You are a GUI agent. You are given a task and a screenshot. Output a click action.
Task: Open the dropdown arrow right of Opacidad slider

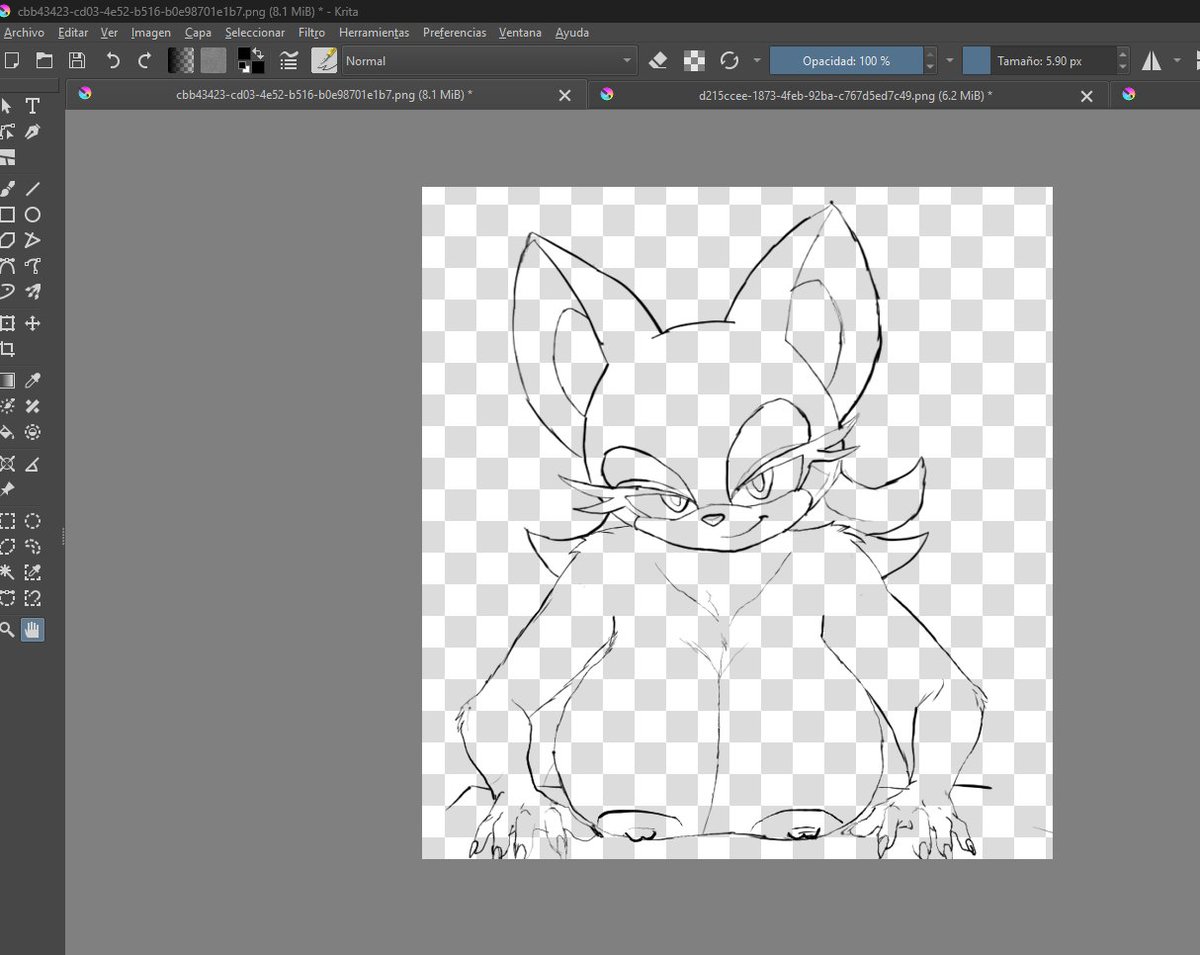(950, 61)
